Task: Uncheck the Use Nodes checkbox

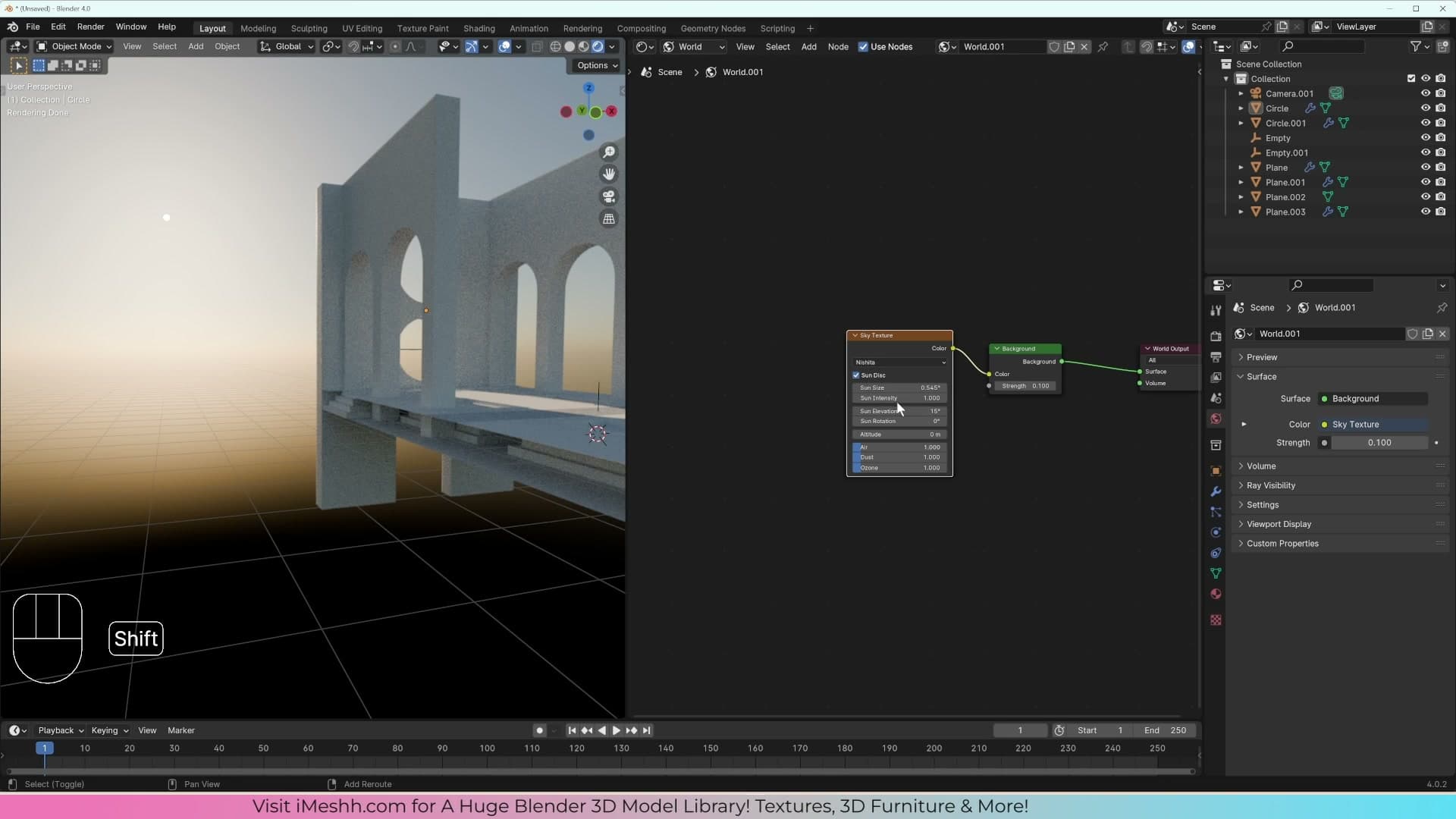Action: click(x=863, y=47)
